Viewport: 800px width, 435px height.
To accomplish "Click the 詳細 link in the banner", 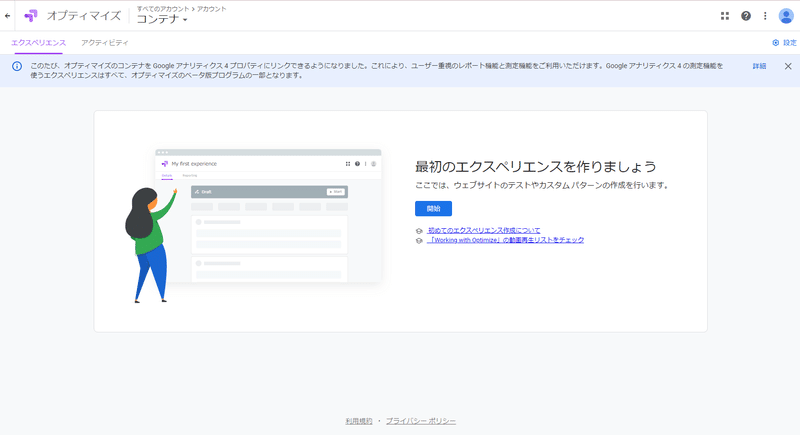I will click(759, 66).
